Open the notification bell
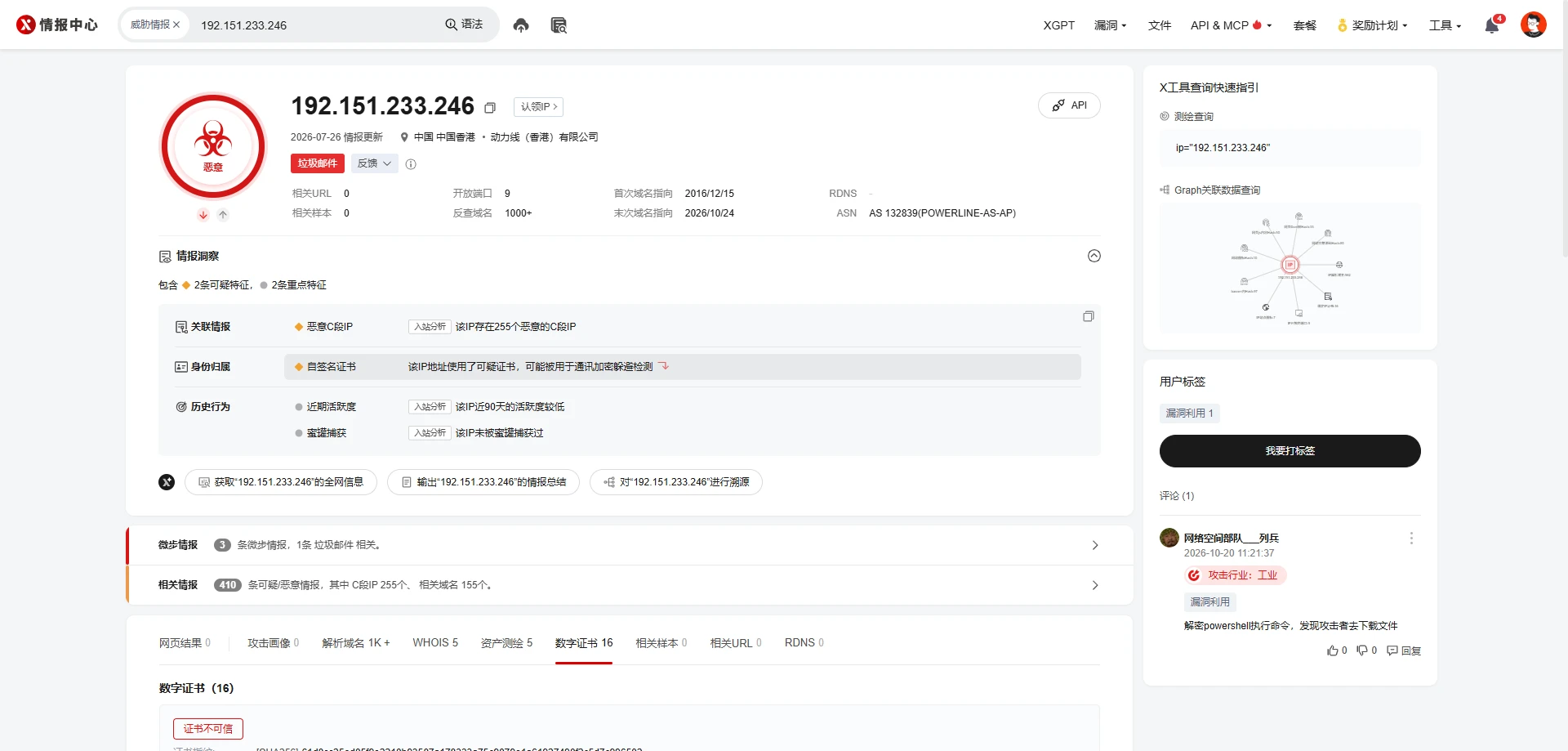 point(1491,25)
